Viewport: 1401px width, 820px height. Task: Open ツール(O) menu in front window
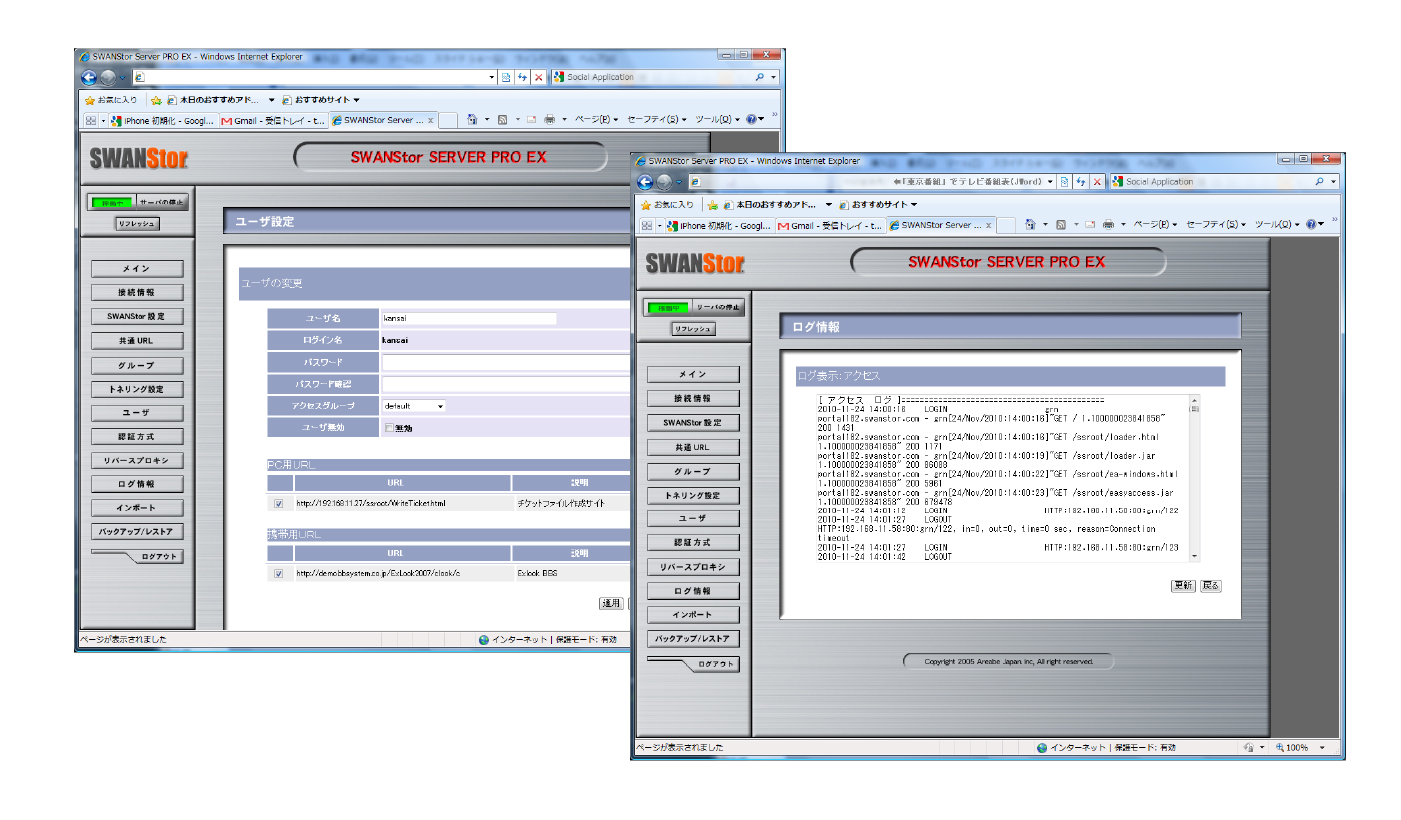1277,225
